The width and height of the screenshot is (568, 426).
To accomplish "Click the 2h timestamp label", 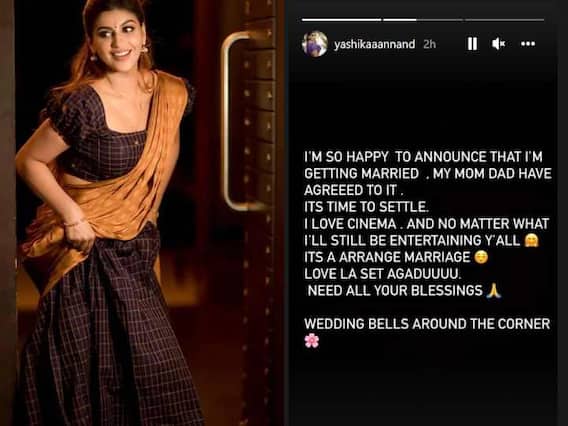I will click(x=429, y=44).
